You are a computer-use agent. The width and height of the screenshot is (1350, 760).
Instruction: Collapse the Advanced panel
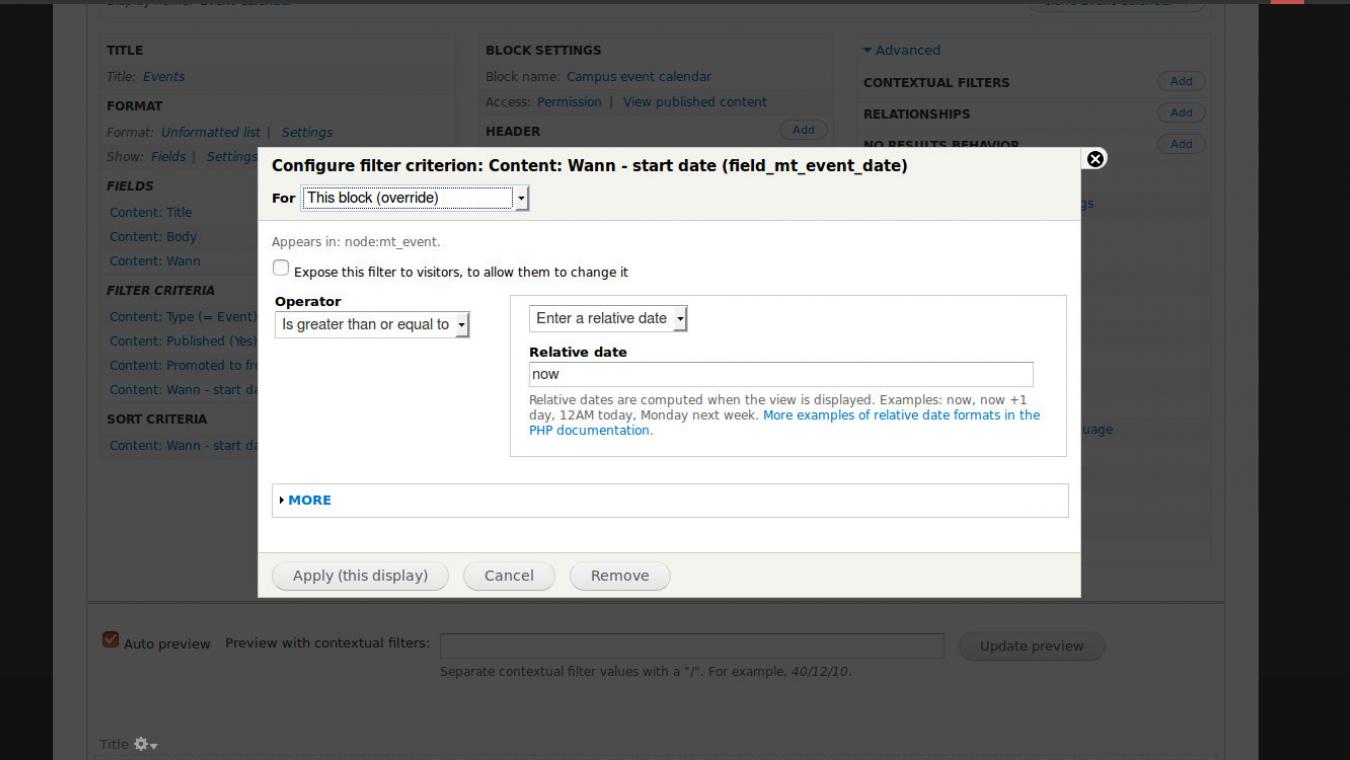[900, 49]
